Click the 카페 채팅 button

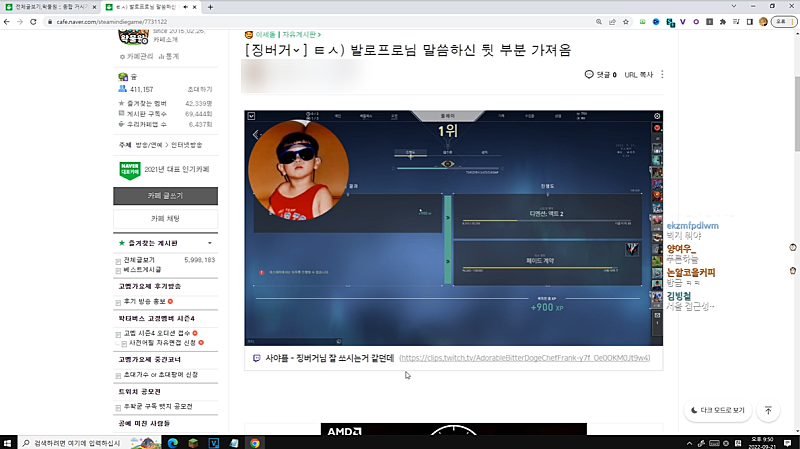(165, 218)
